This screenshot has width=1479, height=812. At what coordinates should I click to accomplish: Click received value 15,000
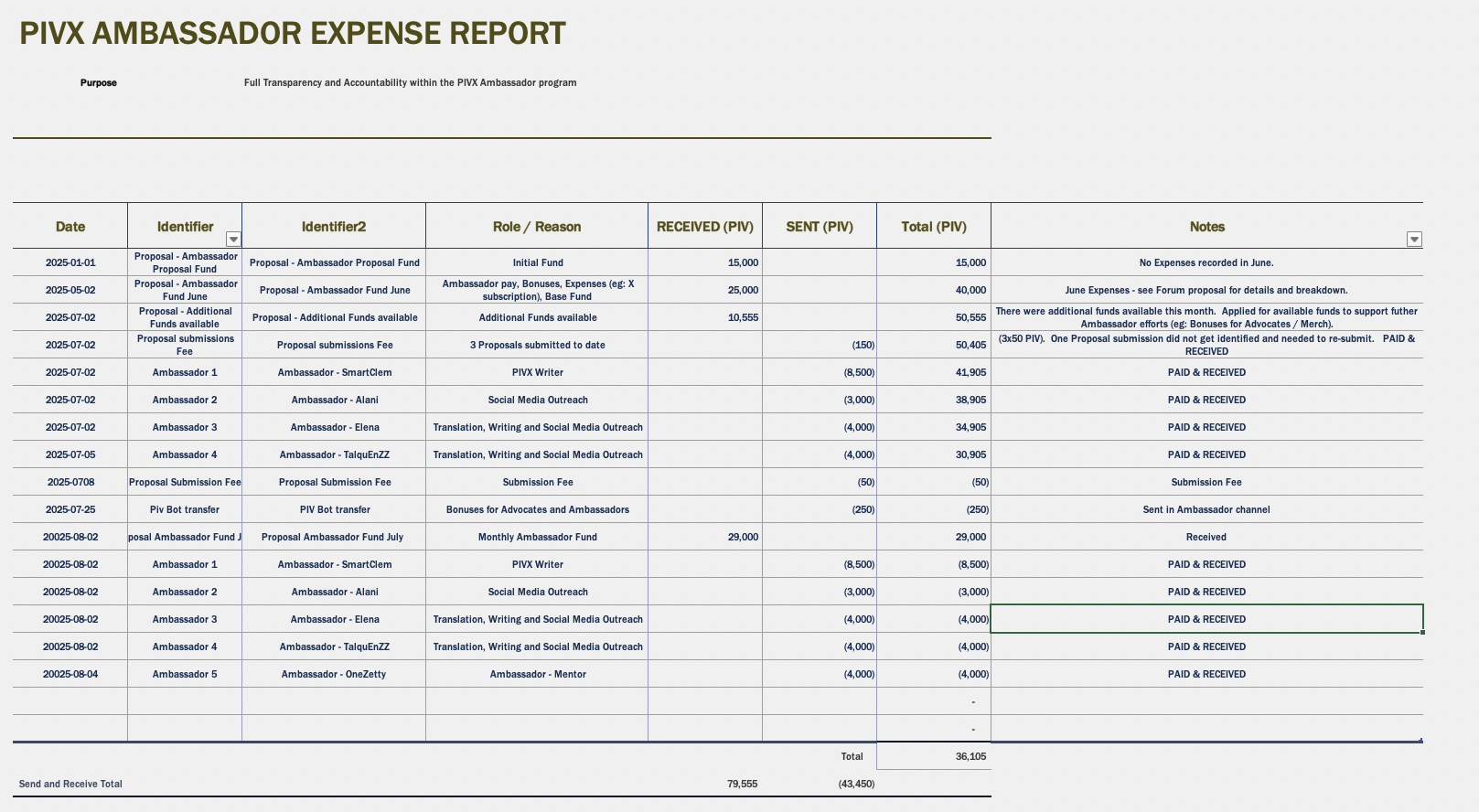(705, 262)
